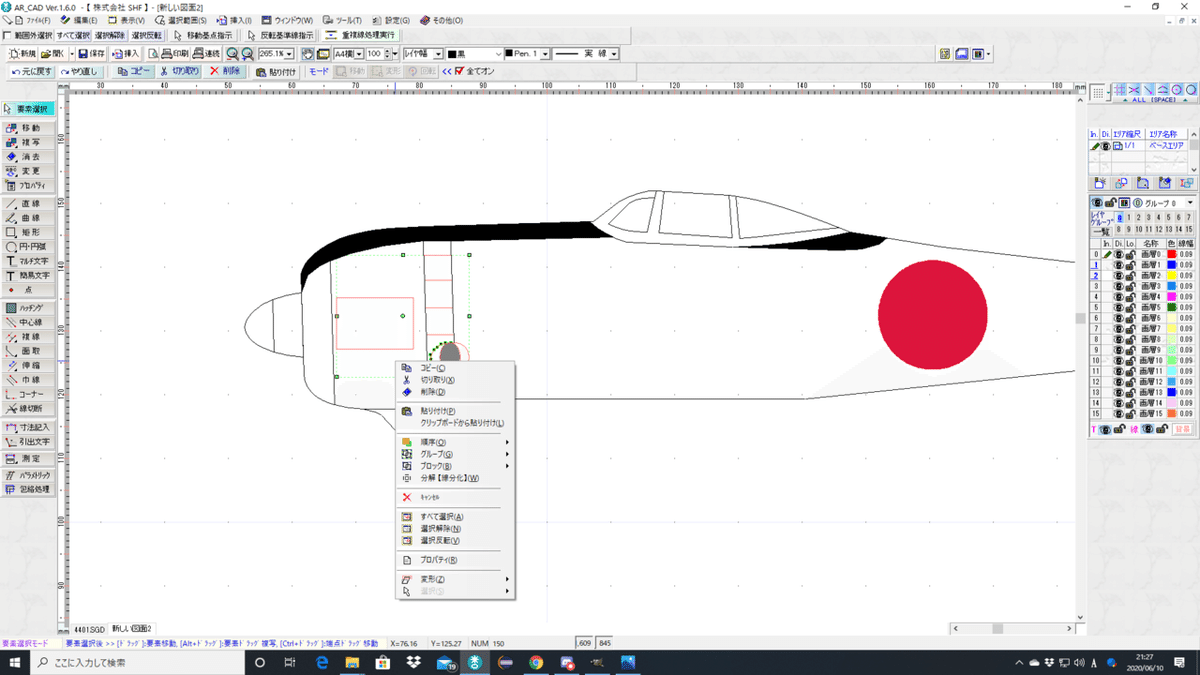Choose プロパティ(R) in the context menu
The width and height of the screenshot is (1200, 675).
pyautogui.click(x=438, y=560)
